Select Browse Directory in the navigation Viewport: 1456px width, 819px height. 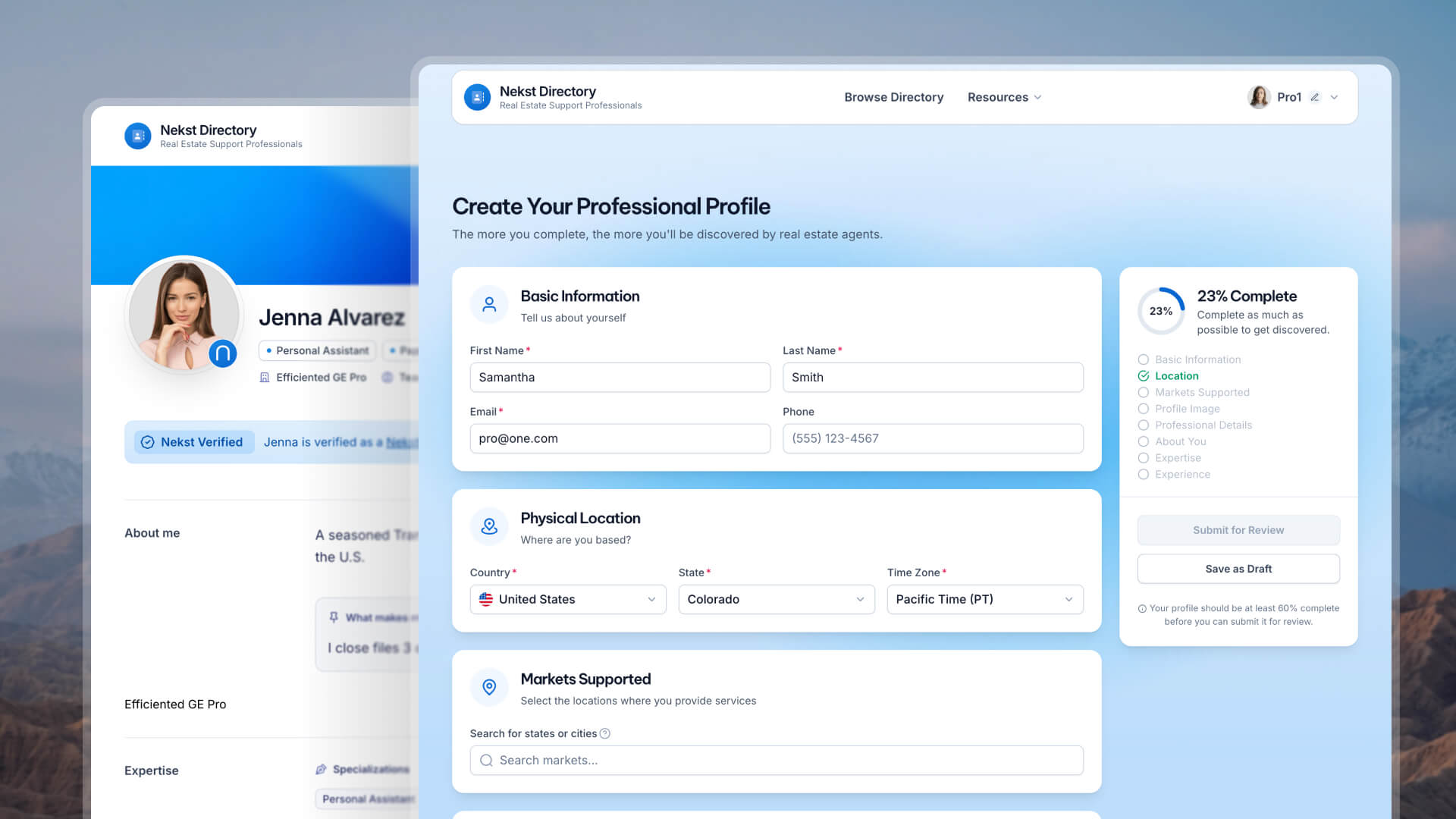pyautogui.click(x=893, y=97)
